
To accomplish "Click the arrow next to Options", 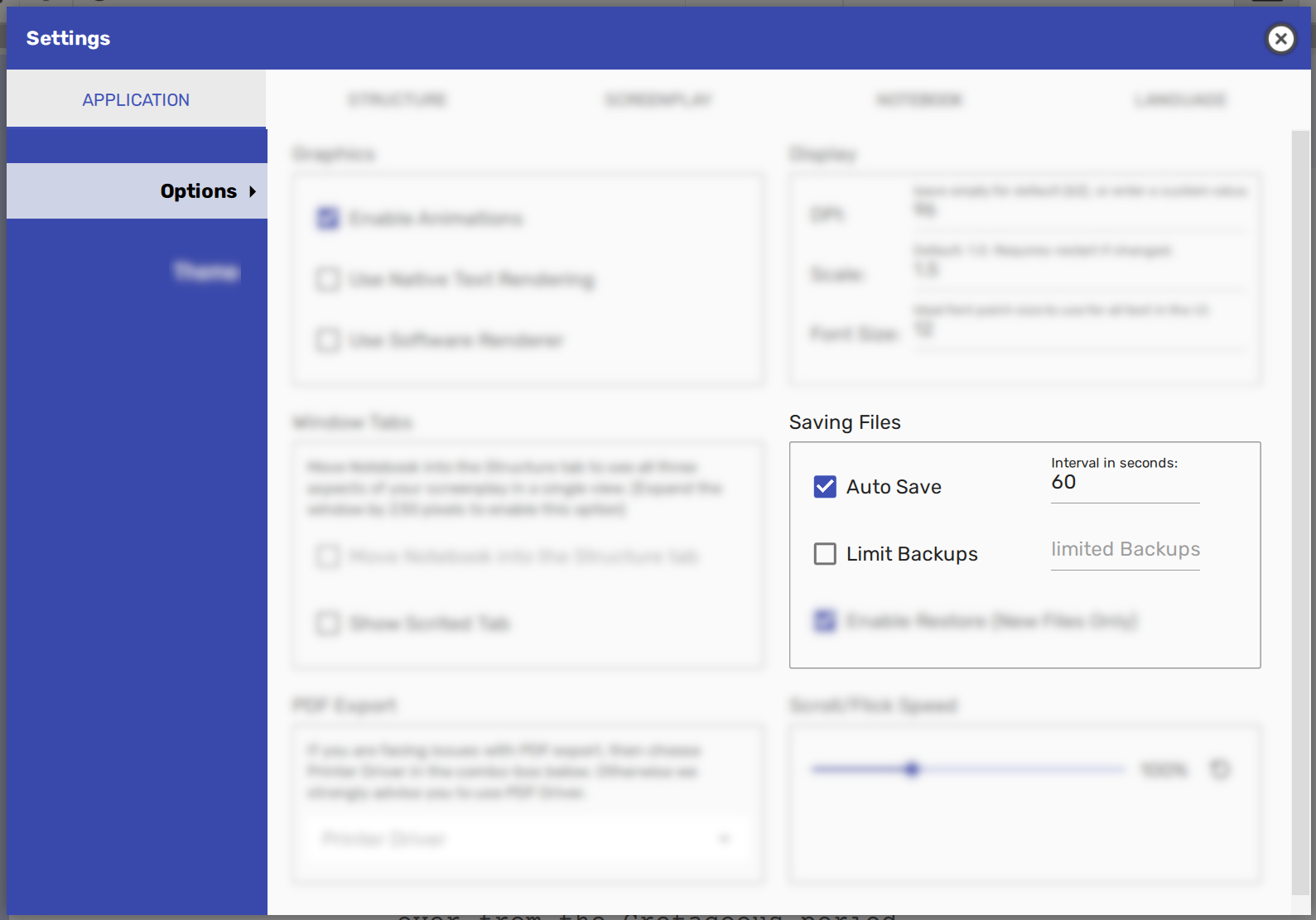I will tap(253, 191).
